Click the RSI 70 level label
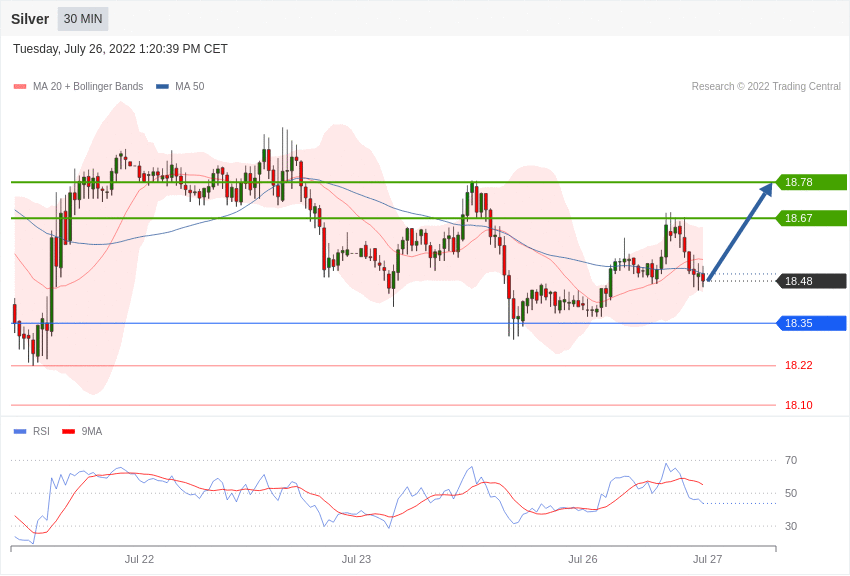This screenshot has height=576, width=850. [x=791, y=460]
